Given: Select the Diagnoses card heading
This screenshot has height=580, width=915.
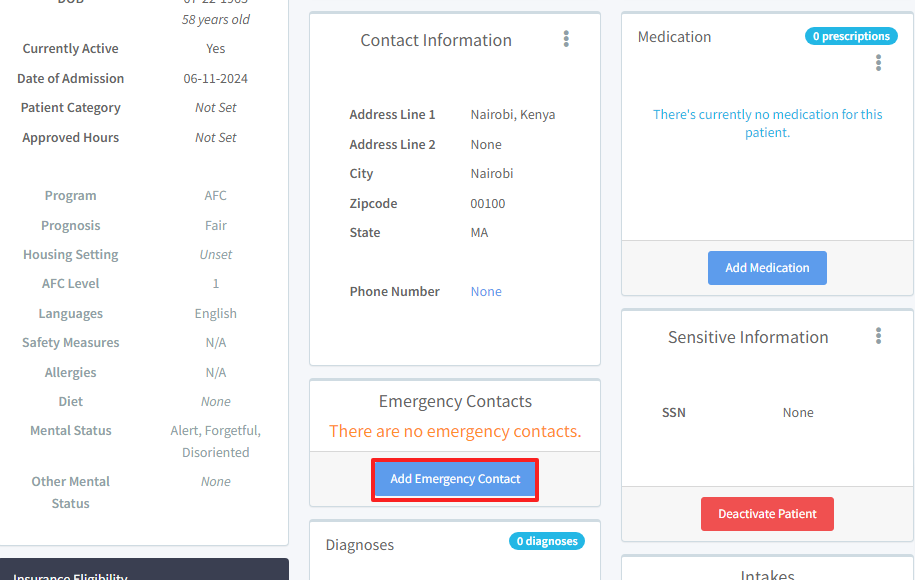Looking at the screenshot, I should point(360,545).
